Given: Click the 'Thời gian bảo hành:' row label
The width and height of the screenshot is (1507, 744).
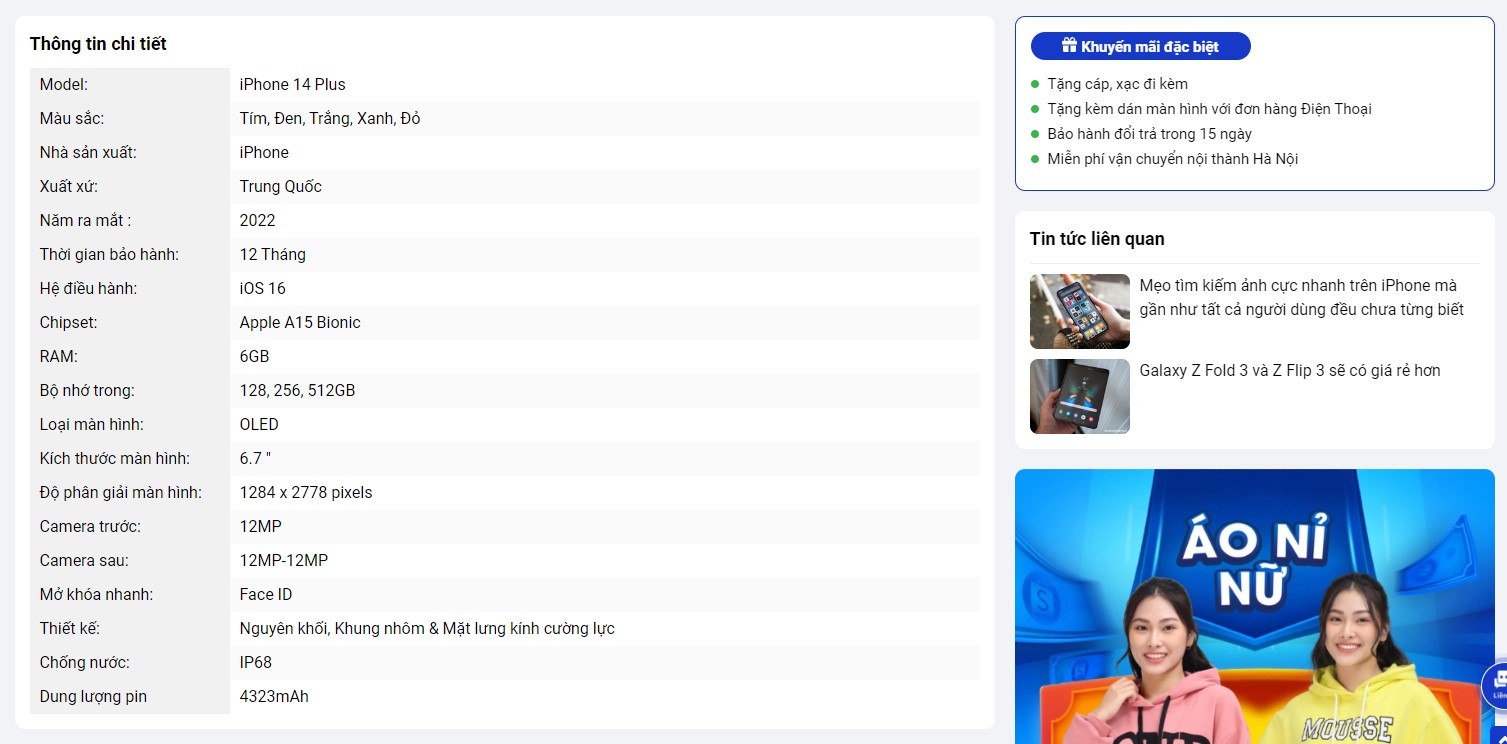Looking at the screenshot, I should click(x=109, y=255).
